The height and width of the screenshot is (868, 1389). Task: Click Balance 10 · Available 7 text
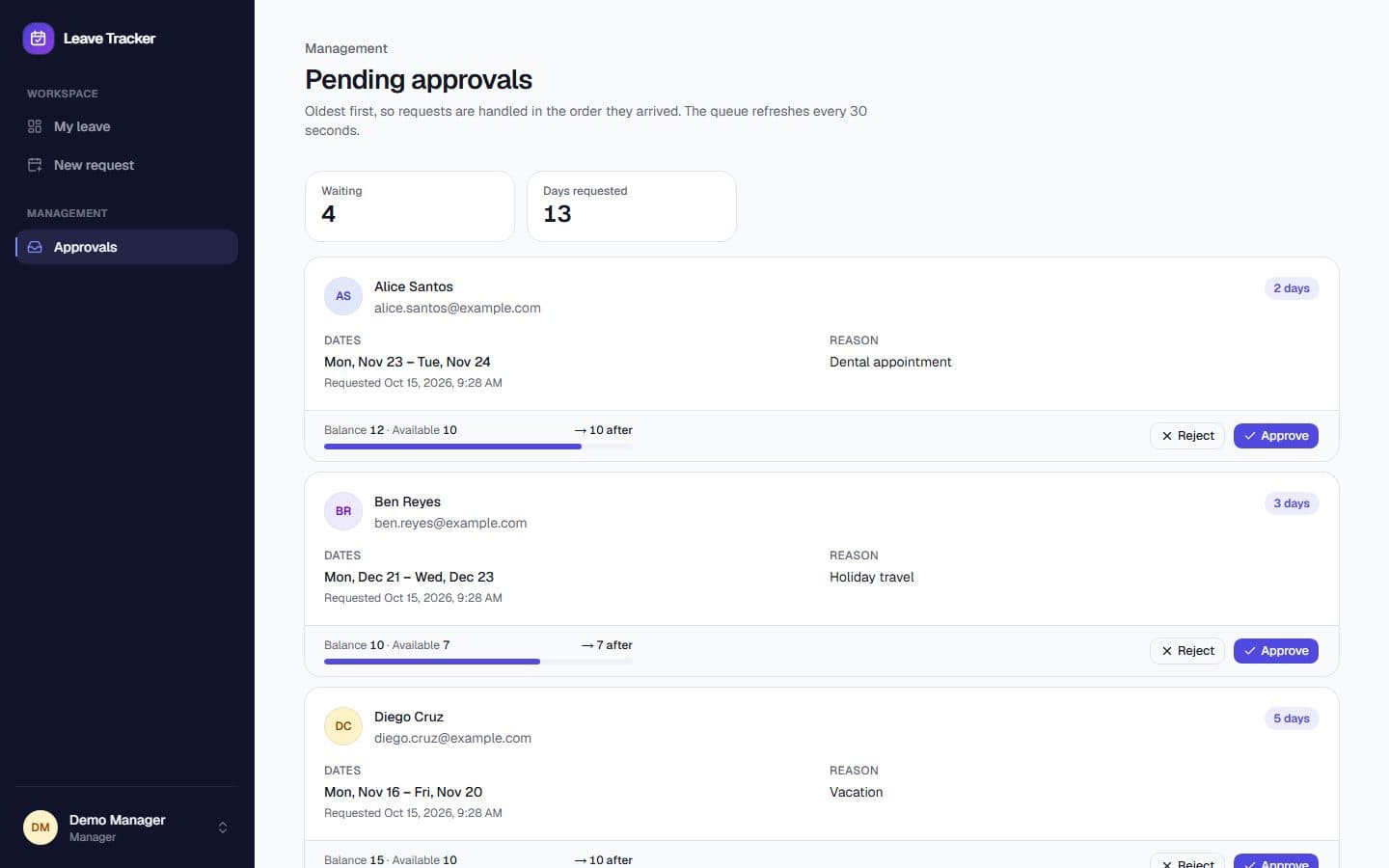(x=387, y=645)
